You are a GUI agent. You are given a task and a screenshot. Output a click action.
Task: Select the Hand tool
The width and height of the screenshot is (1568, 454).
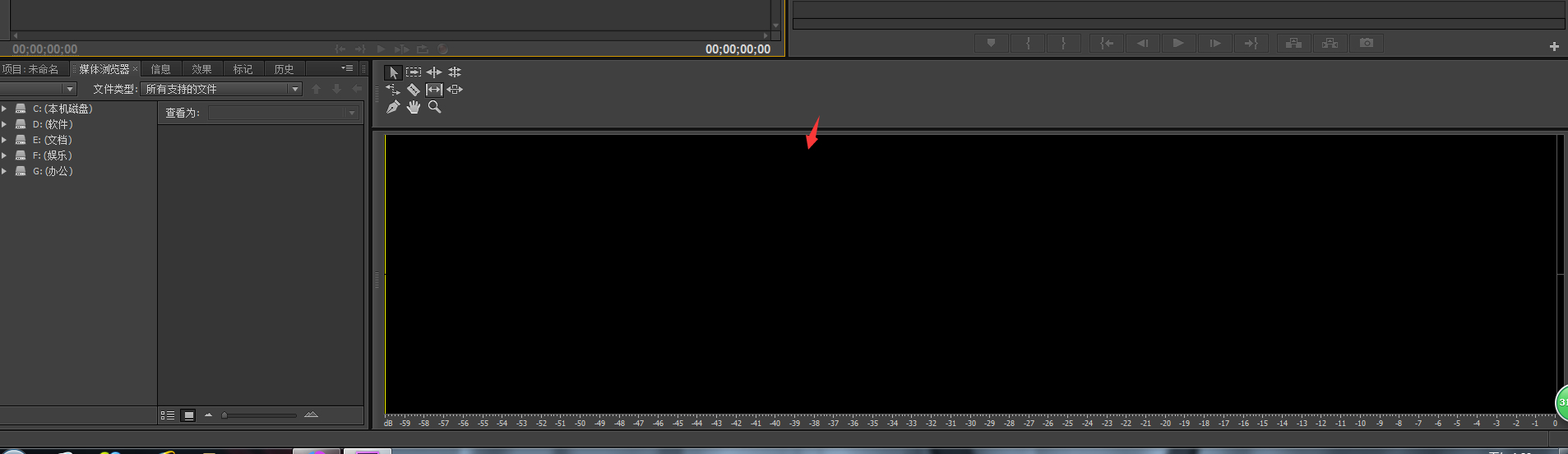tap(414, 107)
